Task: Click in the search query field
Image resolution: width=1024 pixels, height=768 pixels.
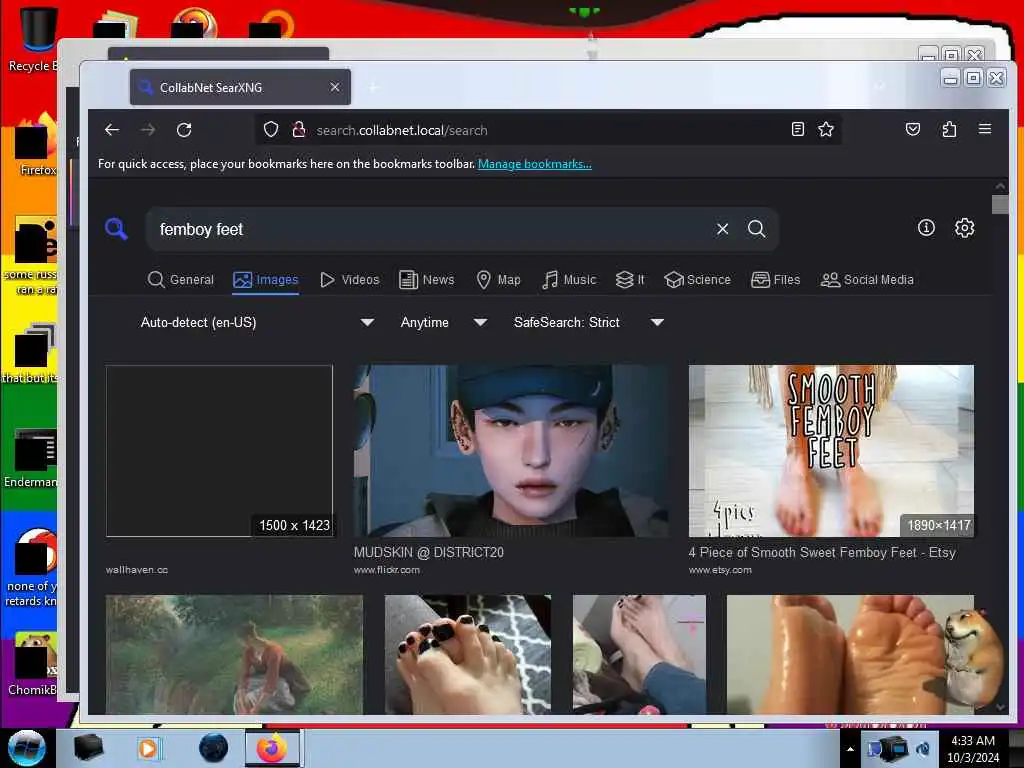Action: (431, 229)
